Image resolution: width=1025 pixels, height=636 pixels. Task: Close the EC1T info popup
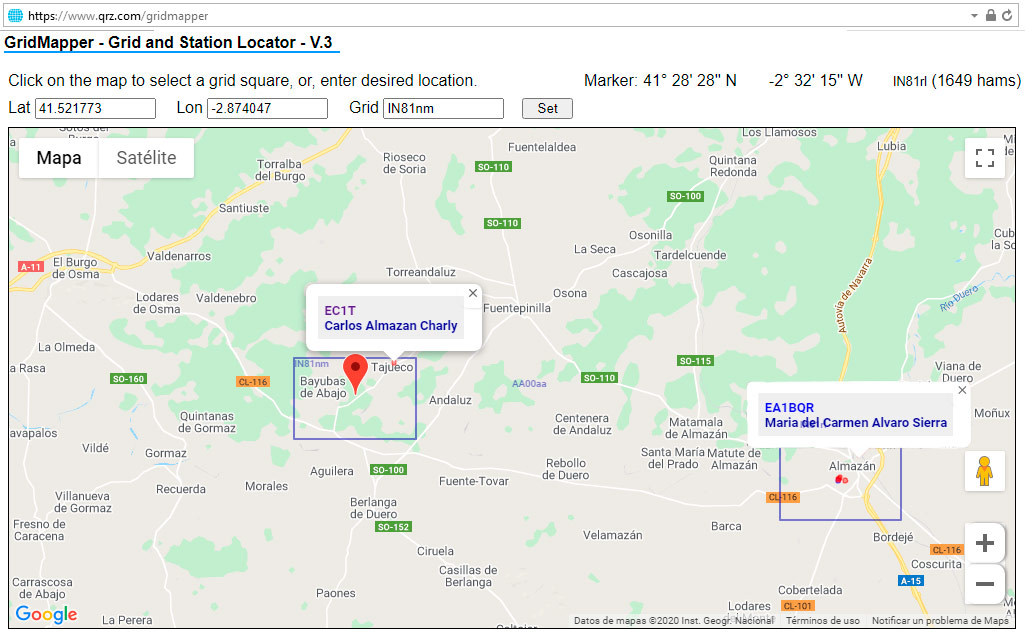click(473, 293)
